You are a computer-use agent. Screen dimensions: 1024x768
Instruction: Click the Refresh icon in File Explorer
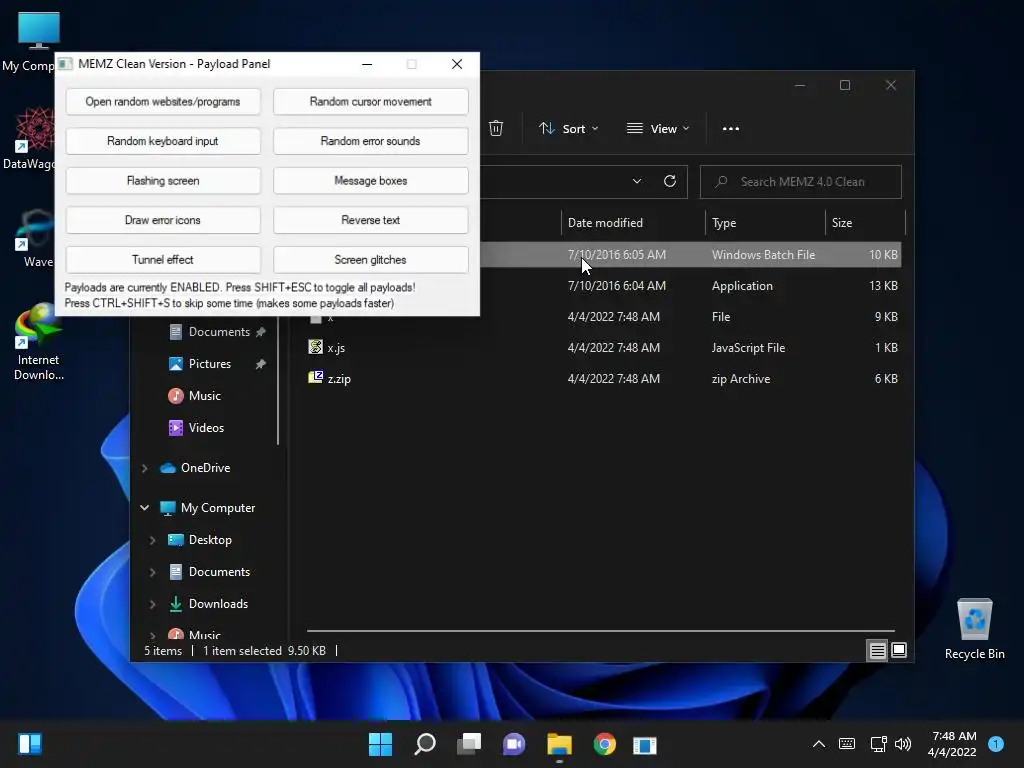[669, 182]
